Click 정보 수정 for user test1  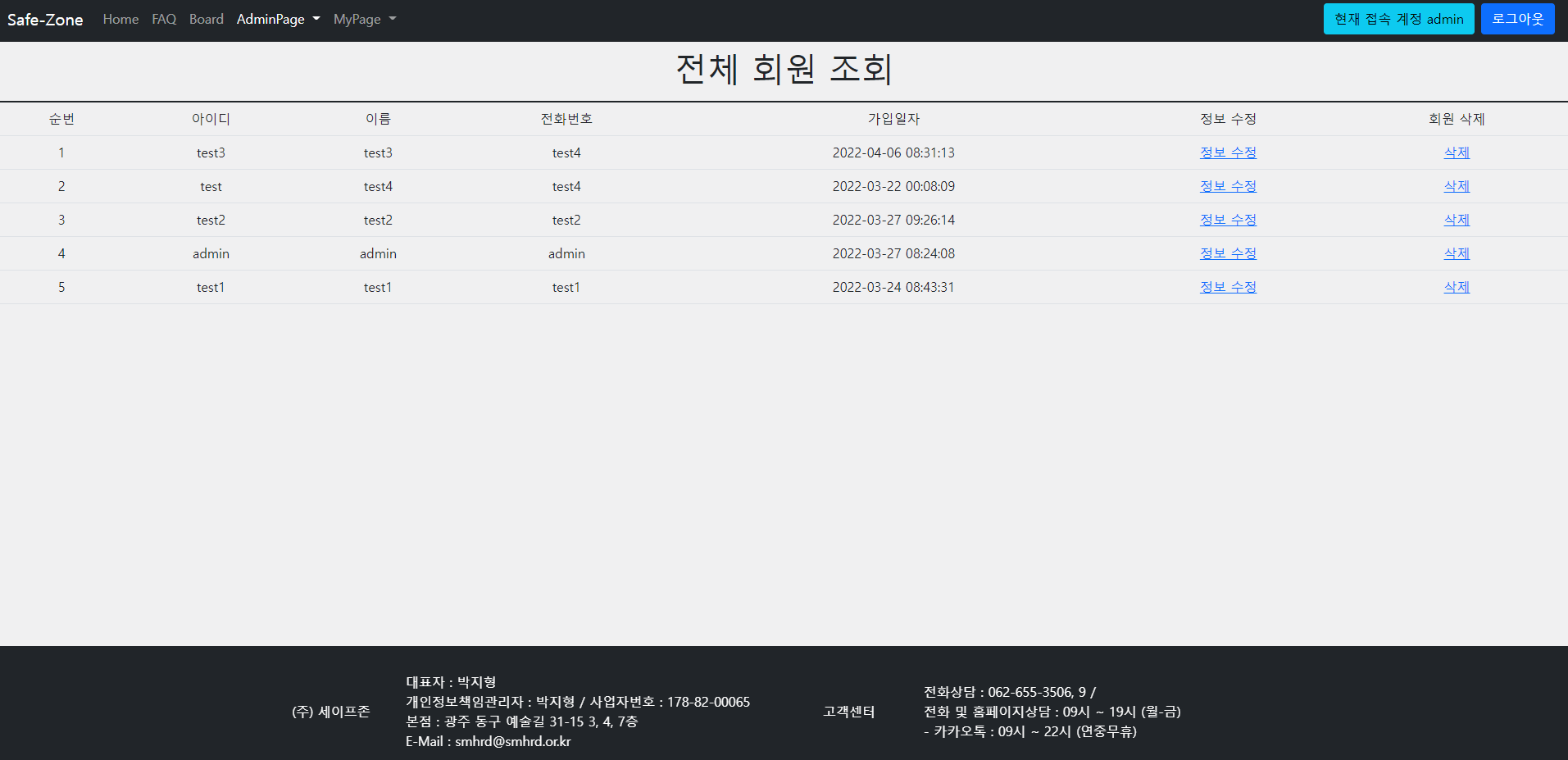click(1227, 287)
